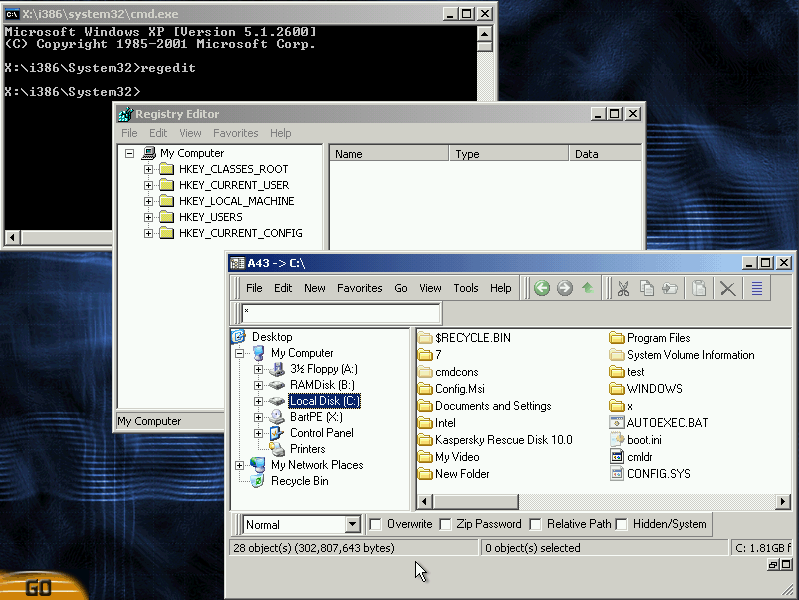Select the RAMDisk (B:) drive icon
This screenshot has height=600, width=799.
click(277, 385)
